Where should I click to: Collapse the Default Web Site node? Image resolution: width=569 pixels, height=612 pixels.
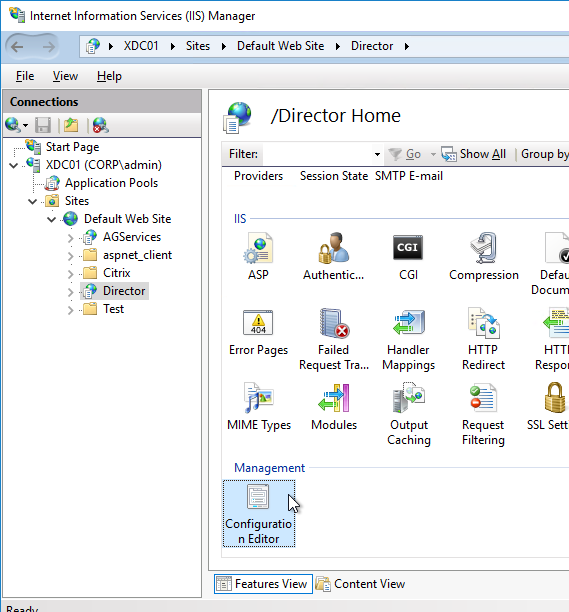click(52, 219)
